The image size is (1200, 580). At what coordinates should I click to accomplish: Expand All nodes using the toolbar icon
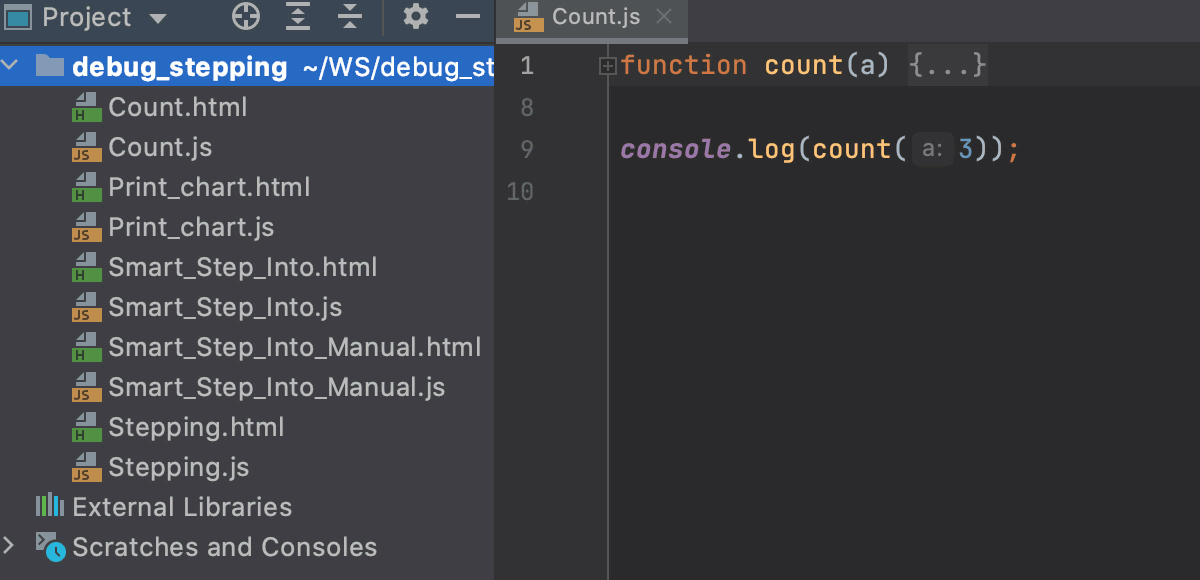pyautogui.click(x=297, y=17)
